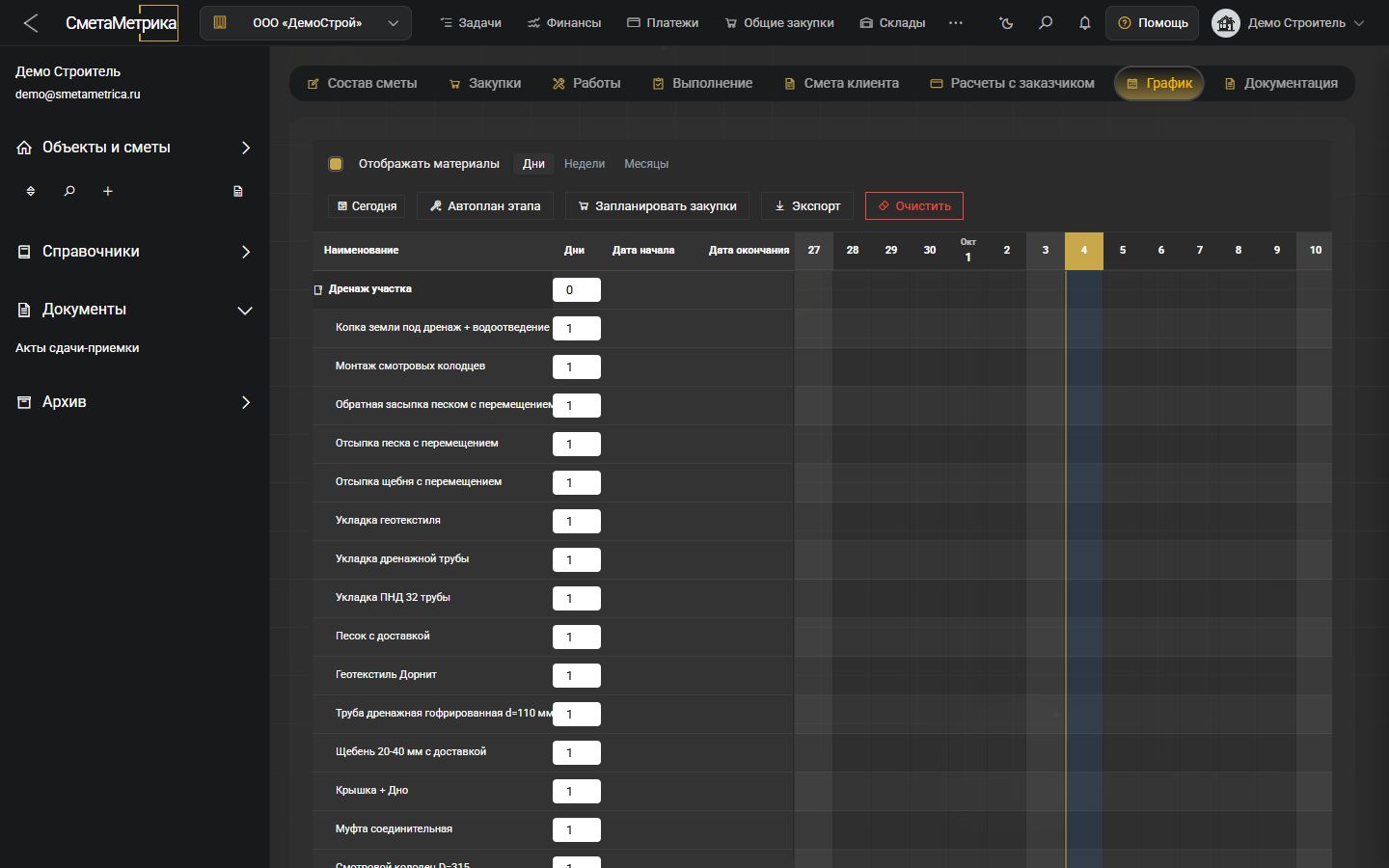Go back with the left arrow icon
Screen dimensions: 1389x868
click(31, 23)
